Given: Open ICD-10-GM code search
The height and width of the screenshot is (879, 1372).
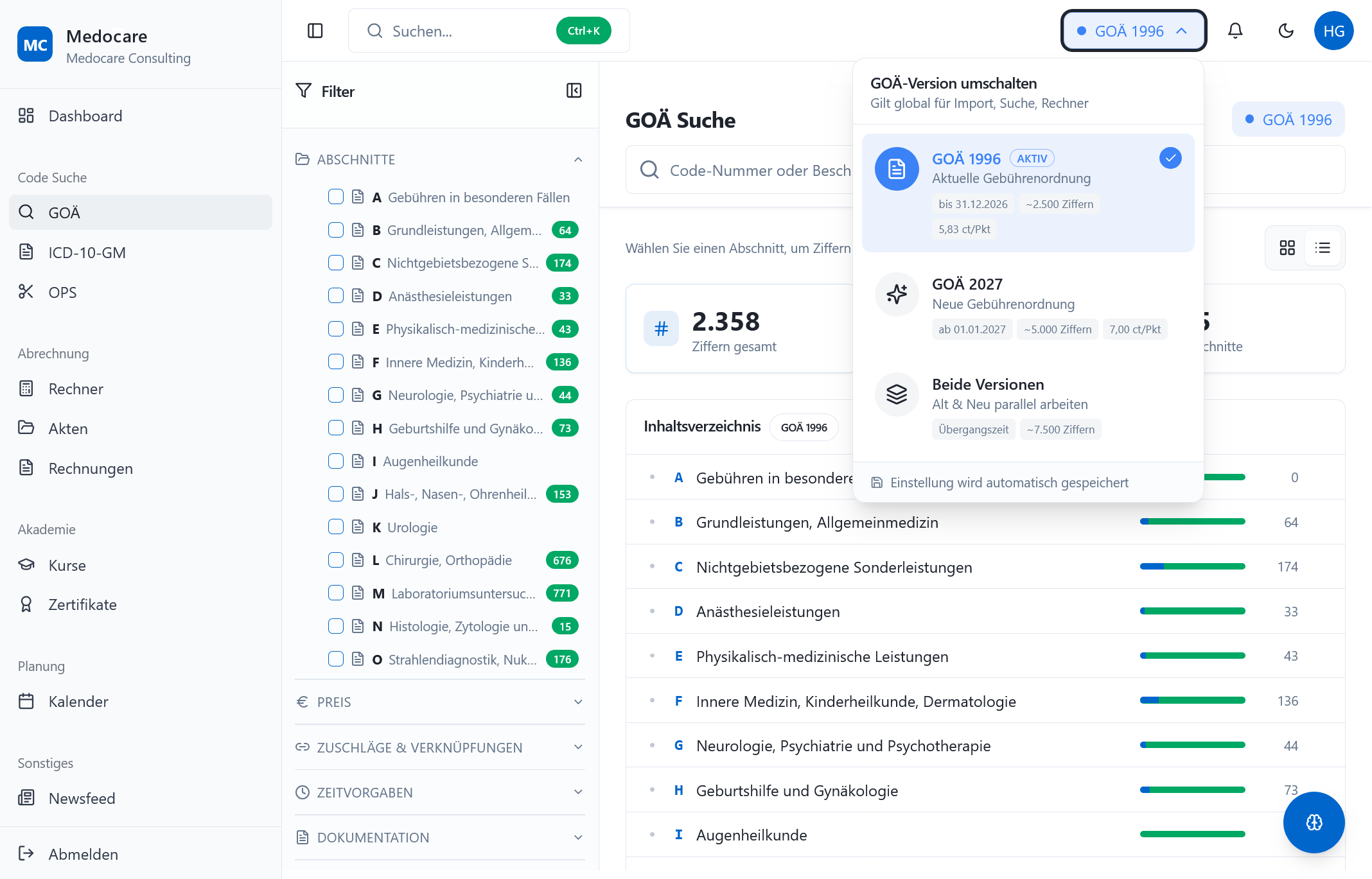Looking at the screenshot, I should coord(87,252).
